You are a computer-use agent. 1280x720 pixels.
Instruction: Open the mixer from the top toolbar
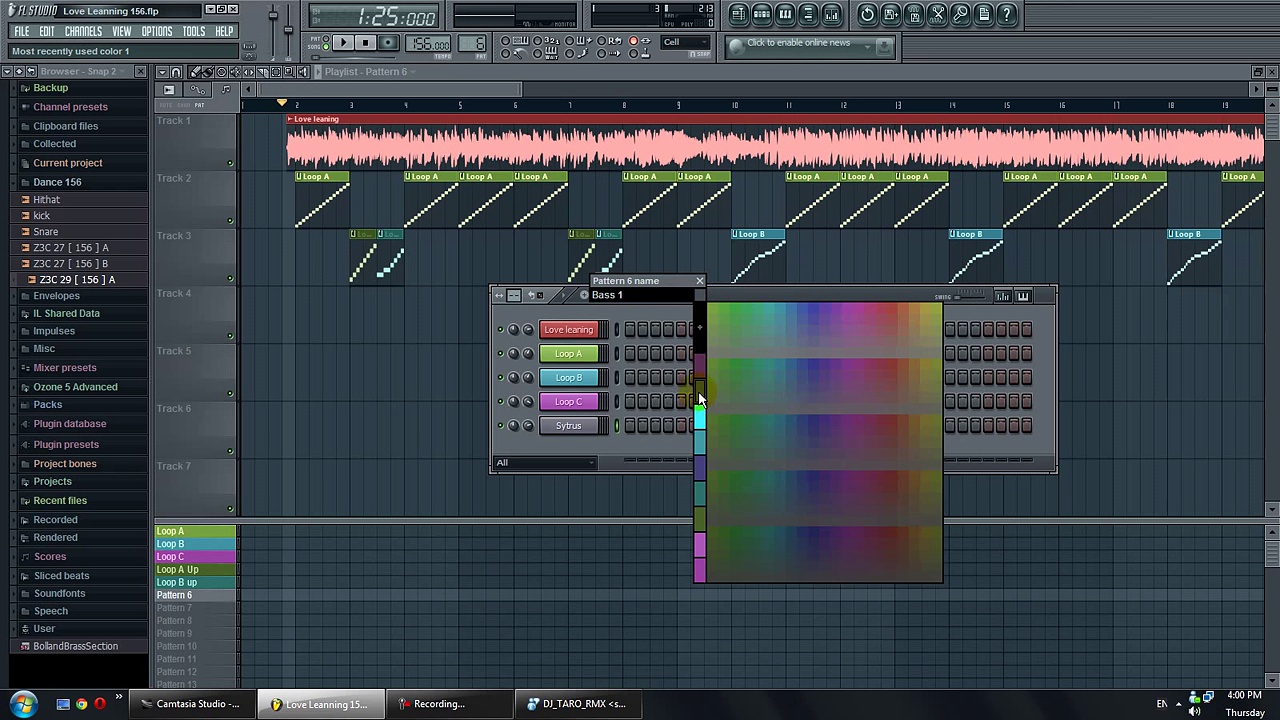[x=833, y=14]
